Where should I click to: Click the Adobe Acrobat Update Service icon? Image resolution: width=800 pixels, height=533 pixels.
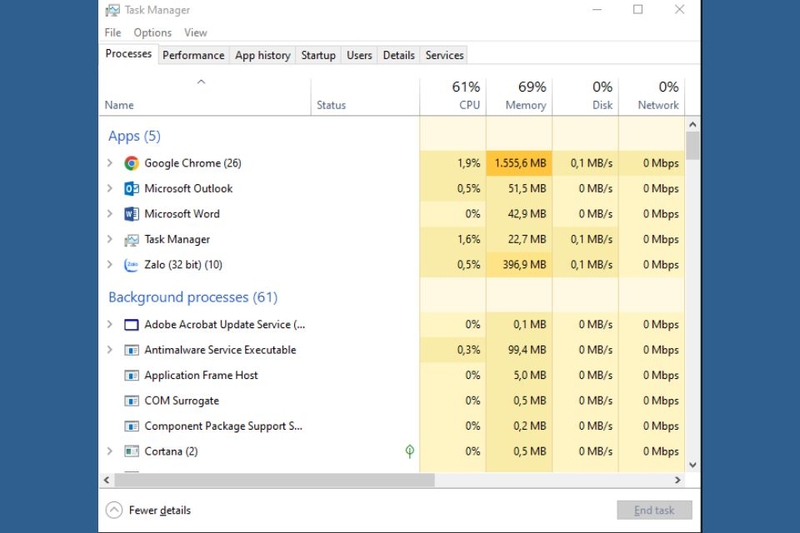(131, 325)
